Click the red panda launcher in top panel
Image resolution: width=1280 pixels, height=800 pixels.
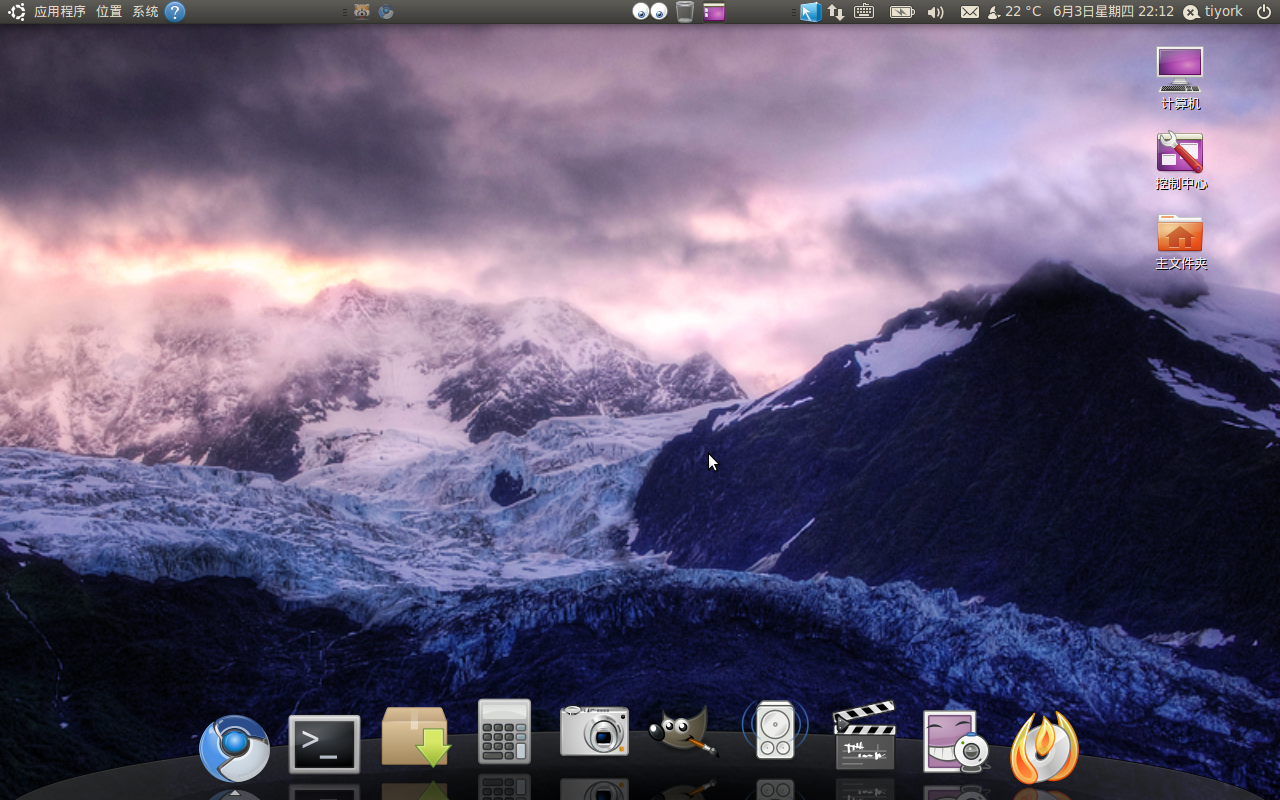tap(361, 12)
